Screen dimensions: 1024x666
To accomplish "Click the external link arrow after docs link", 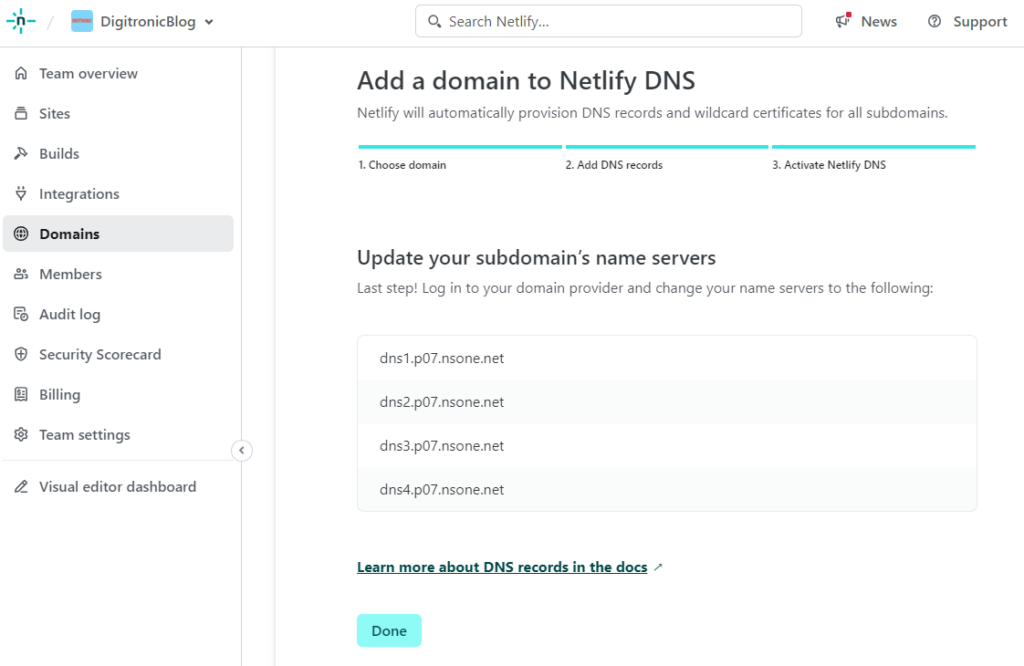I will click(658, 567).
